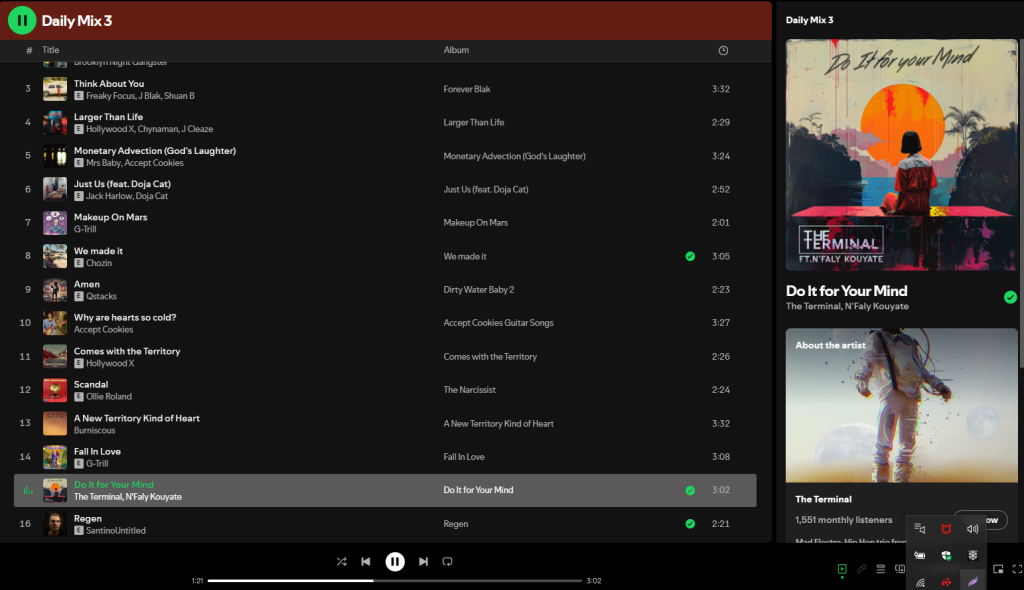The height and width of the screenshot is (590, 1024).
Task: Open the Makeup On Mars song title
Action: tap(110, 217)
